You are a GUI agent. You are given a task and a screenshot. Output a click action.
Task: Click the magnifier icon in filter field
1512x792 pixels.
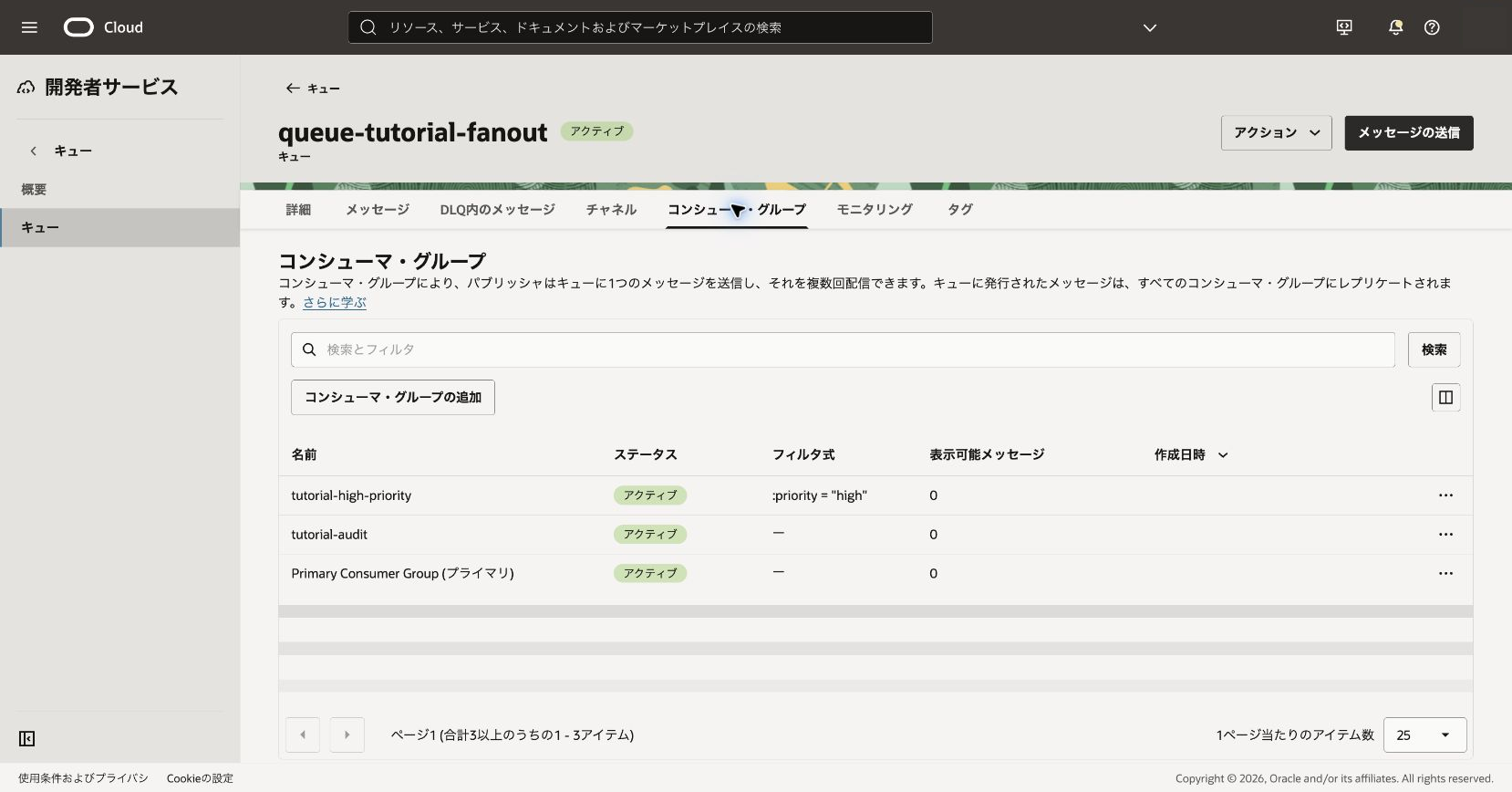pos(309,349)
